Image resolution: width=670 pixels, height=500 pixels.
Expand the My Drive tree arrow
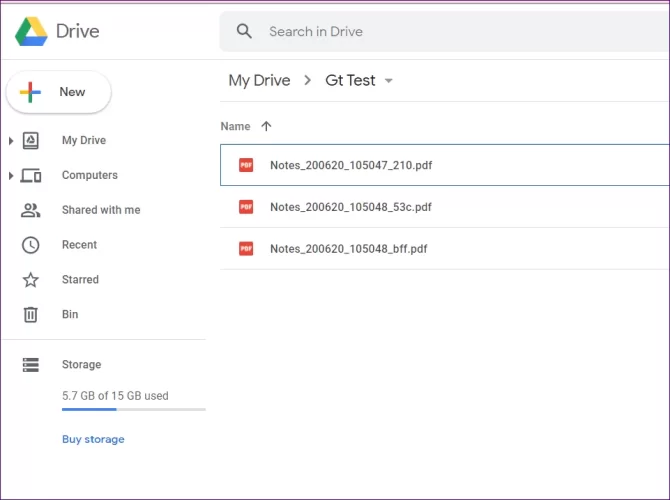click(11, 141)
